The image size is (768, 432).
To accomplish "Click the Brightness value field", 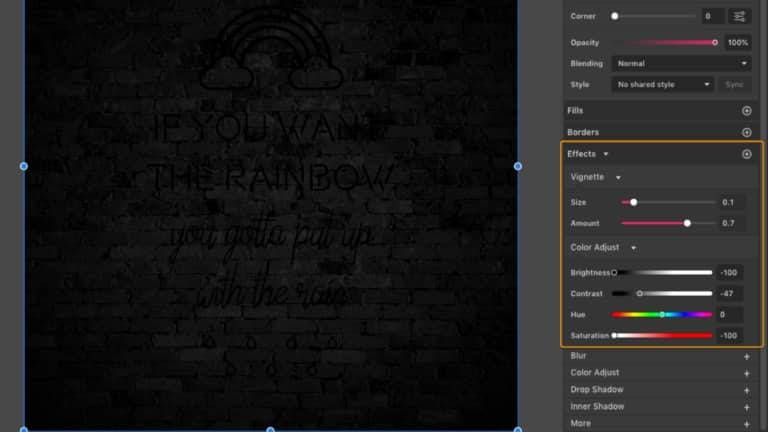I will pos(729,272).
